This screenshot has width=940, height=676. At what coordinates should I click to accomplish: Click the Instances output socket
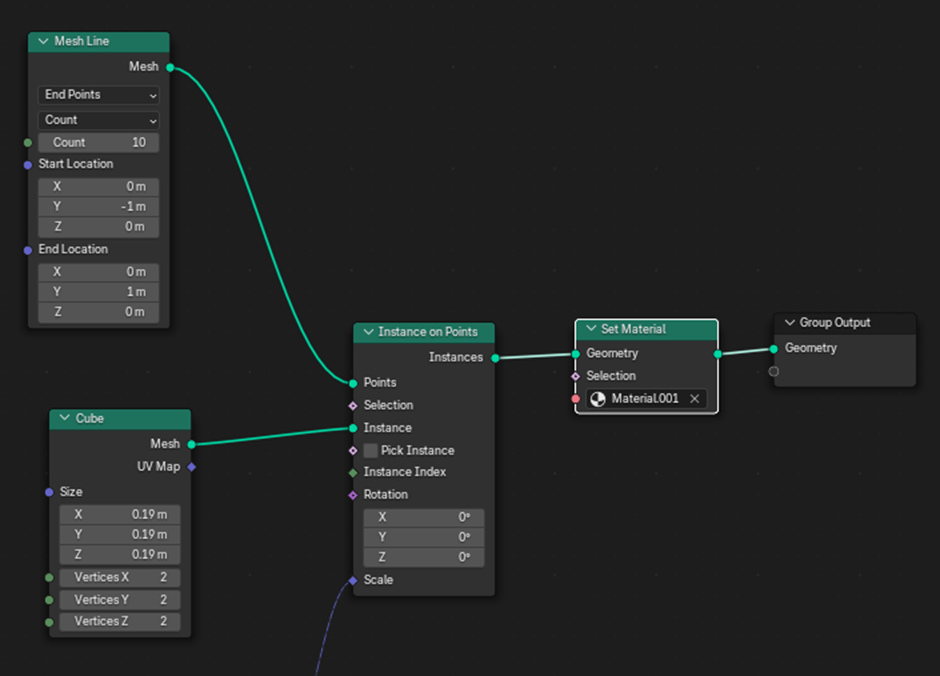pos(495,357)
